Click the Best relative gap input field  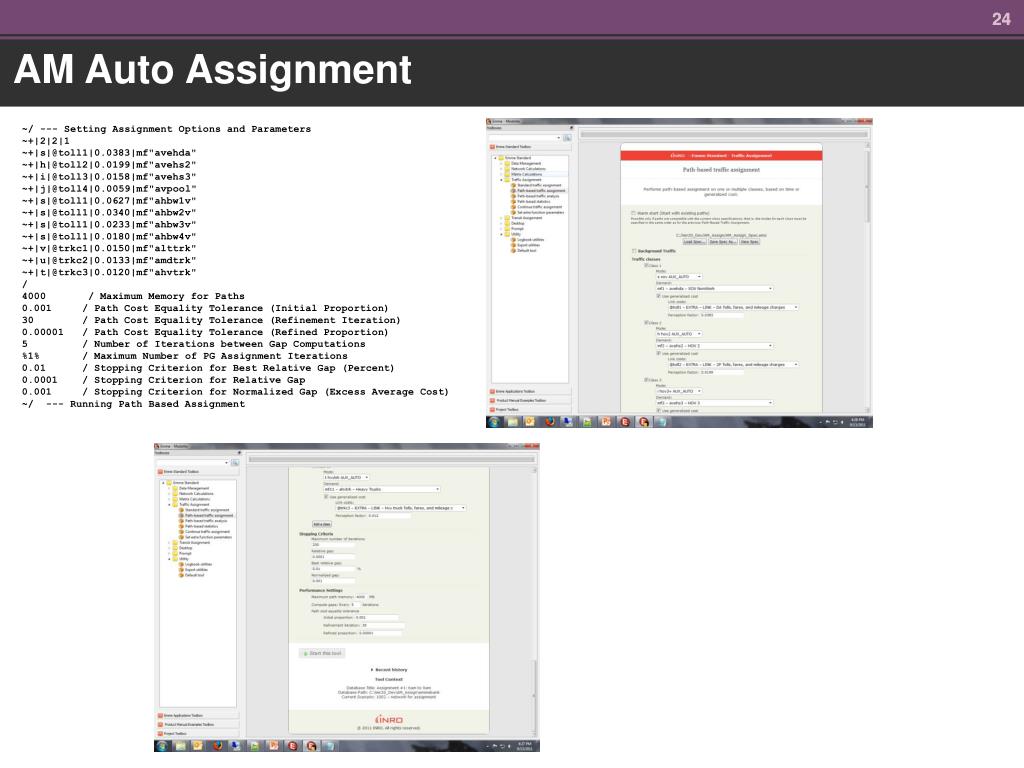pos(333,569)
